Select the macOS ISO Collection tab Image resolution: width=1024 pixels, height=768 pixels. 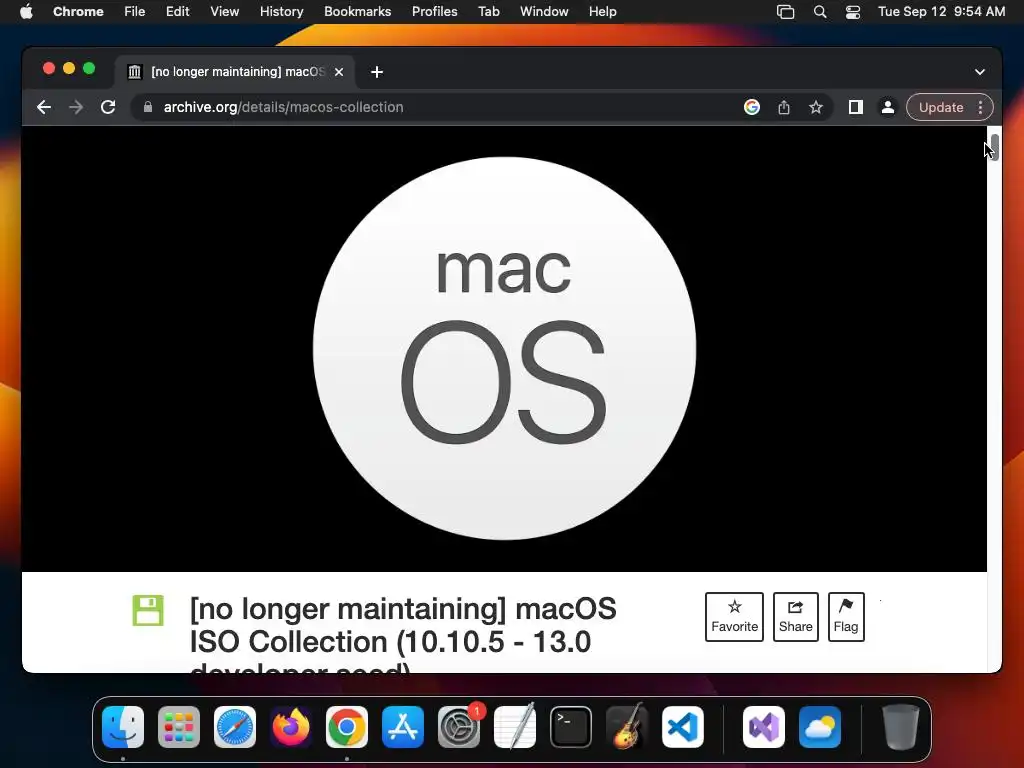click(x=235, y=72)
